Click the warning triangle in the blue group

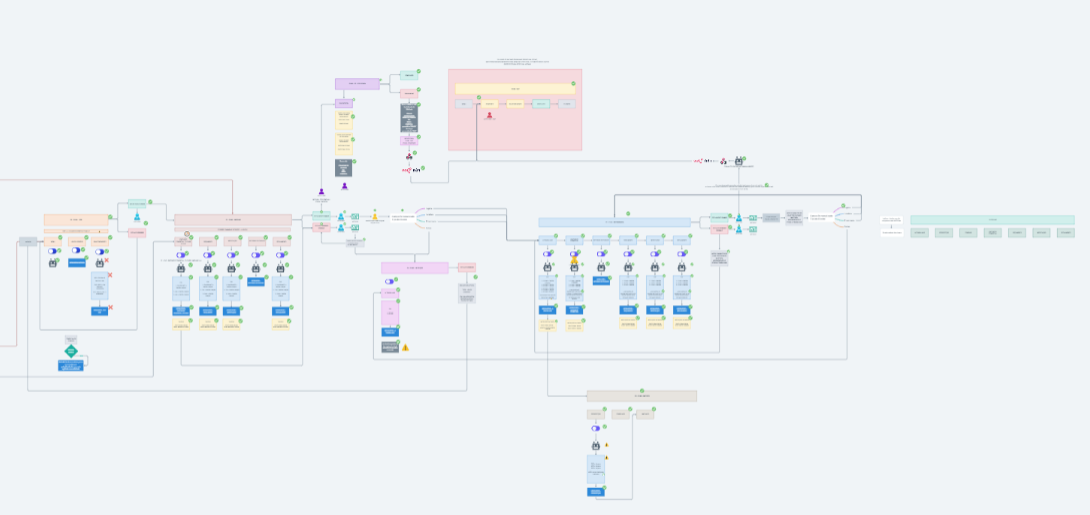click(574, 261)
